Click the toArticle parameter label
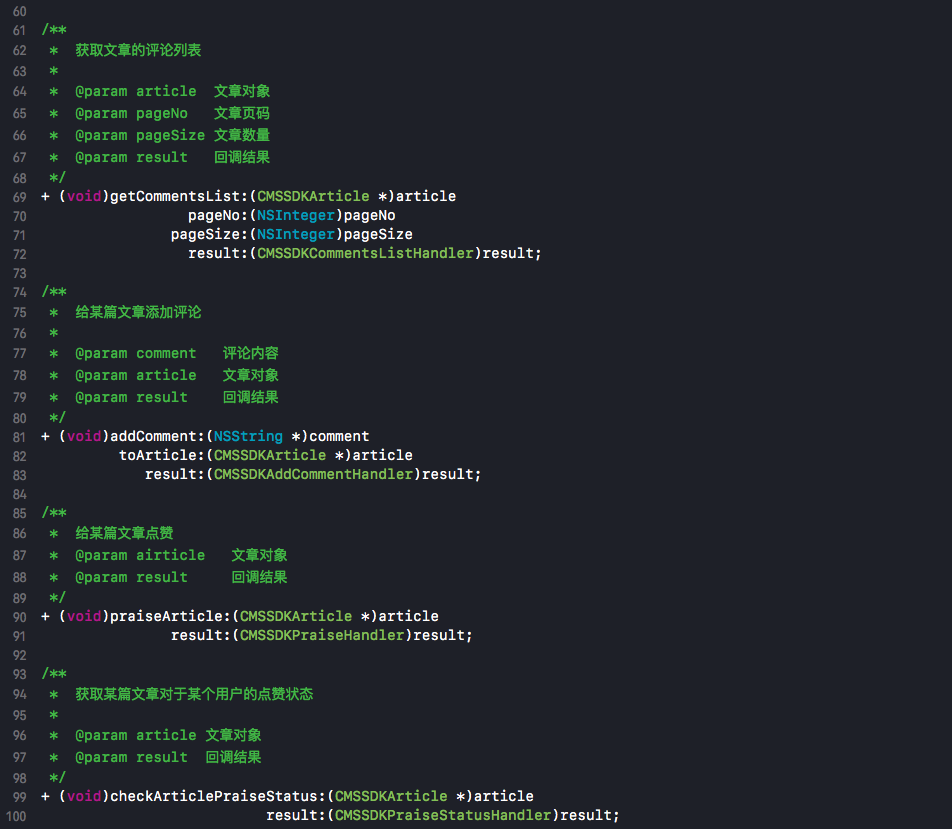This screenshot has height=829, width=952. pos(158,455)
